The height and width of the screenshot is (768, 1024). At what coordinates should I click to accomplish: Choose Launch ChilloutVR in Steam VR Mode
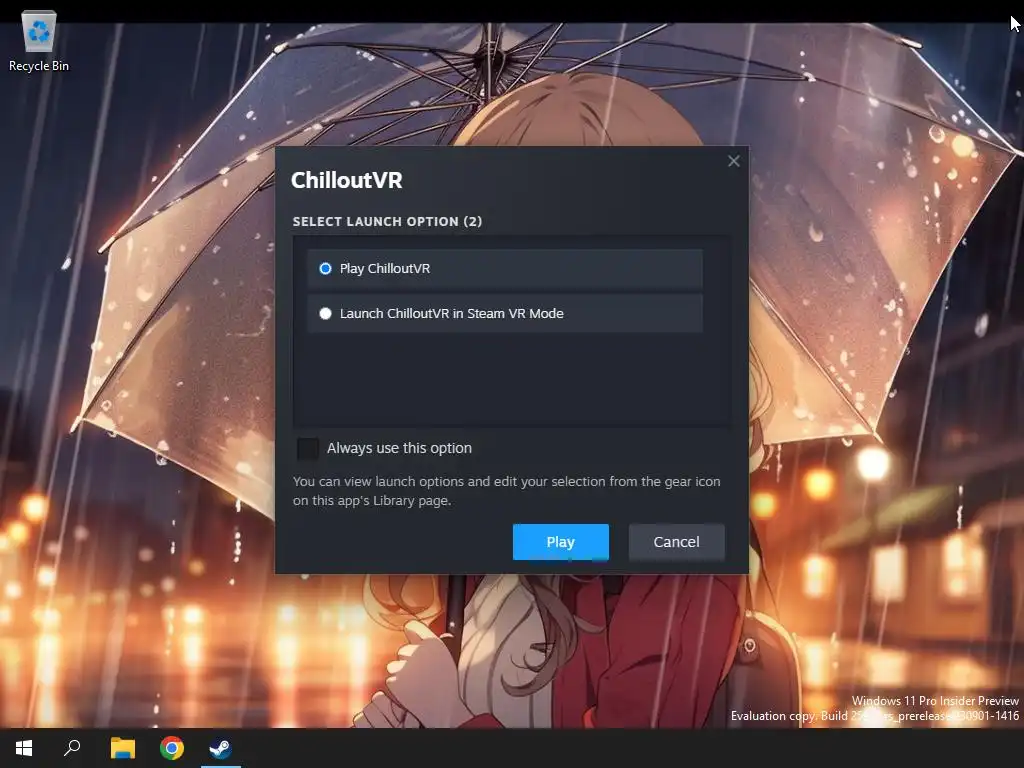pyautogui.click(x=505, y=313)
